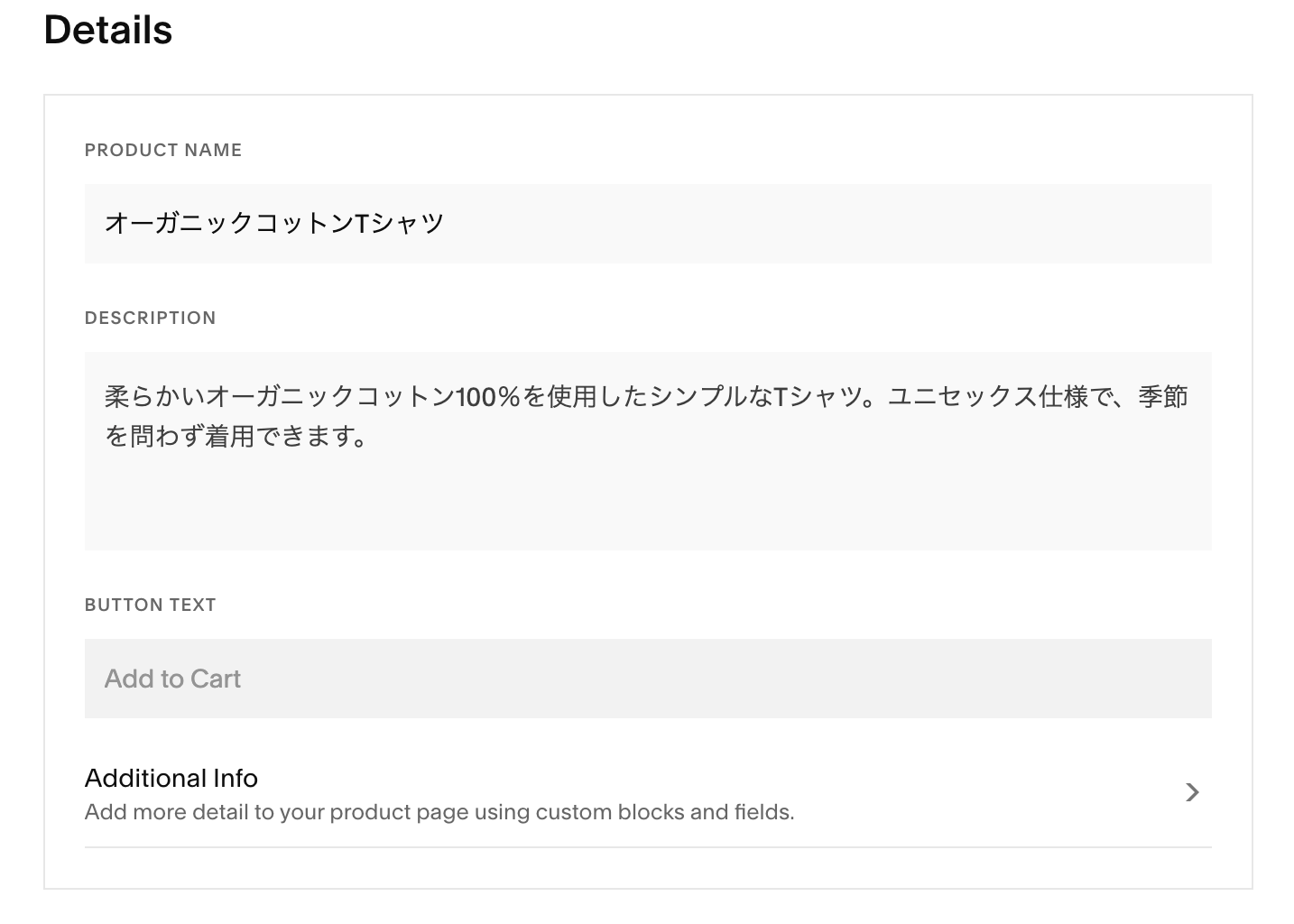Click 柔らかい at the start of the description
1294x924 pixels.
point(154,397)
